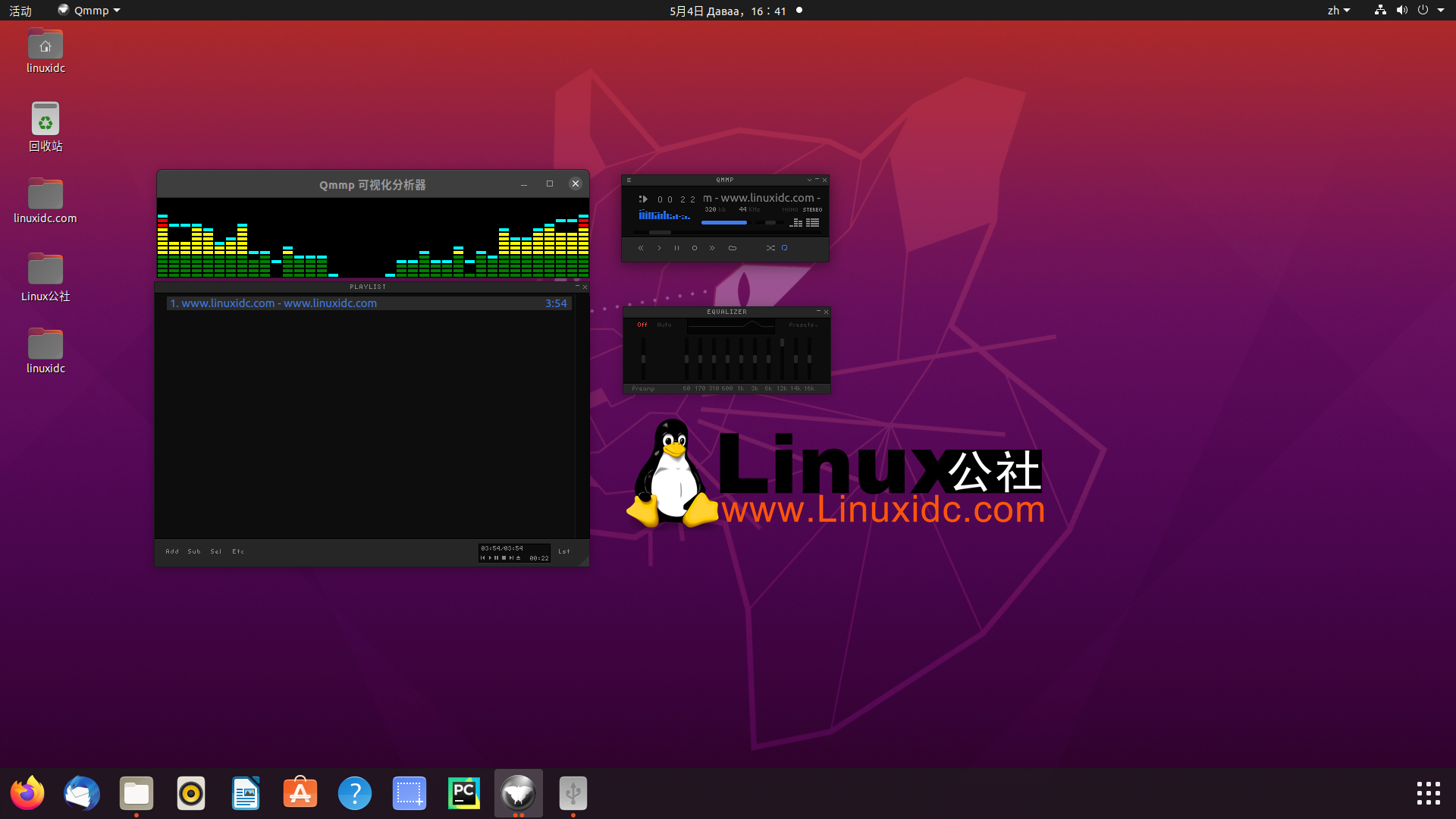Viewport: 1456px width, 819px height.
Task: Click the 14k equalizer band slider
Action: point(795,359)
